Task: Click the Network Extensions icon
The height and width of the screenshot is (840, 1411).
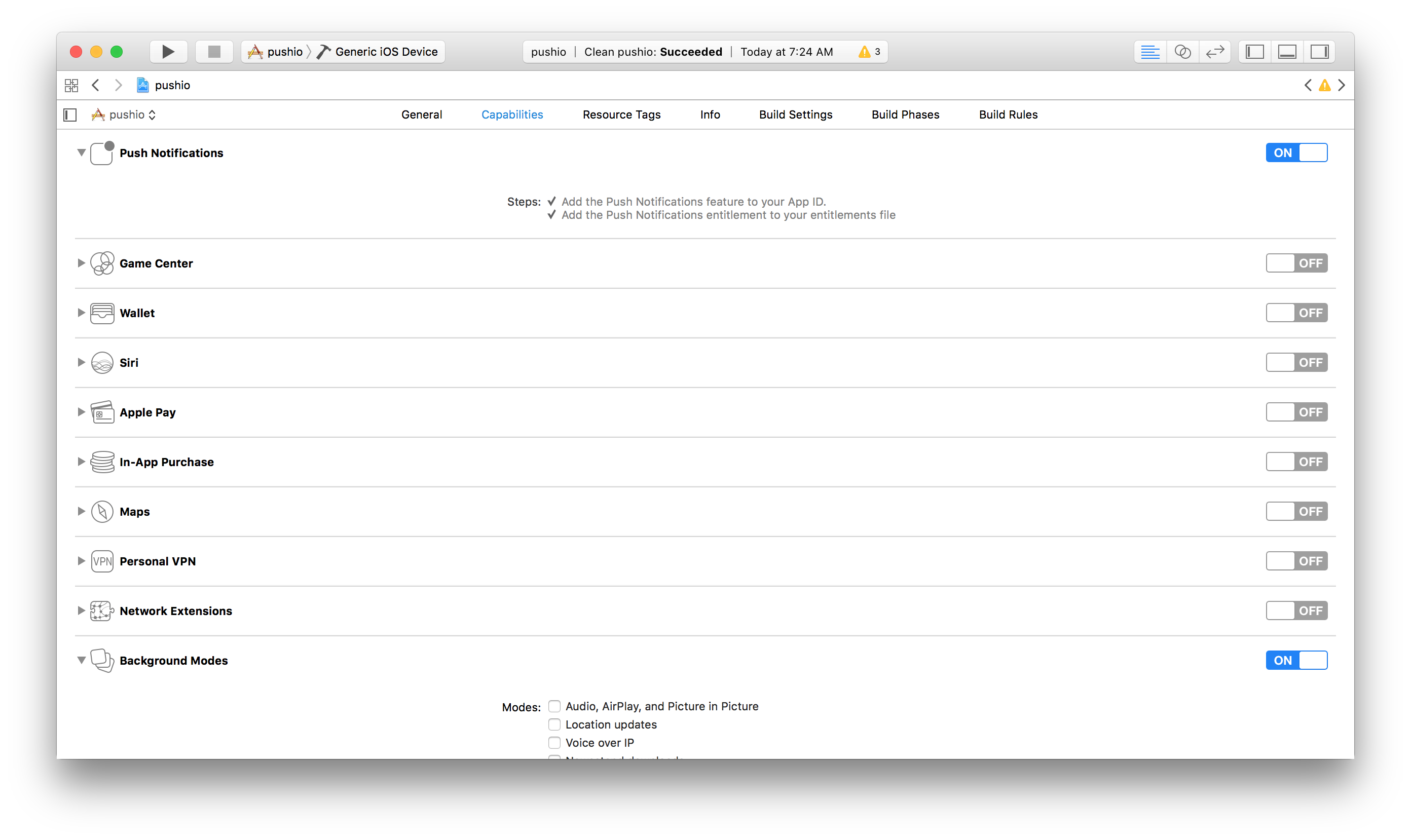Action: pos(102,611)
